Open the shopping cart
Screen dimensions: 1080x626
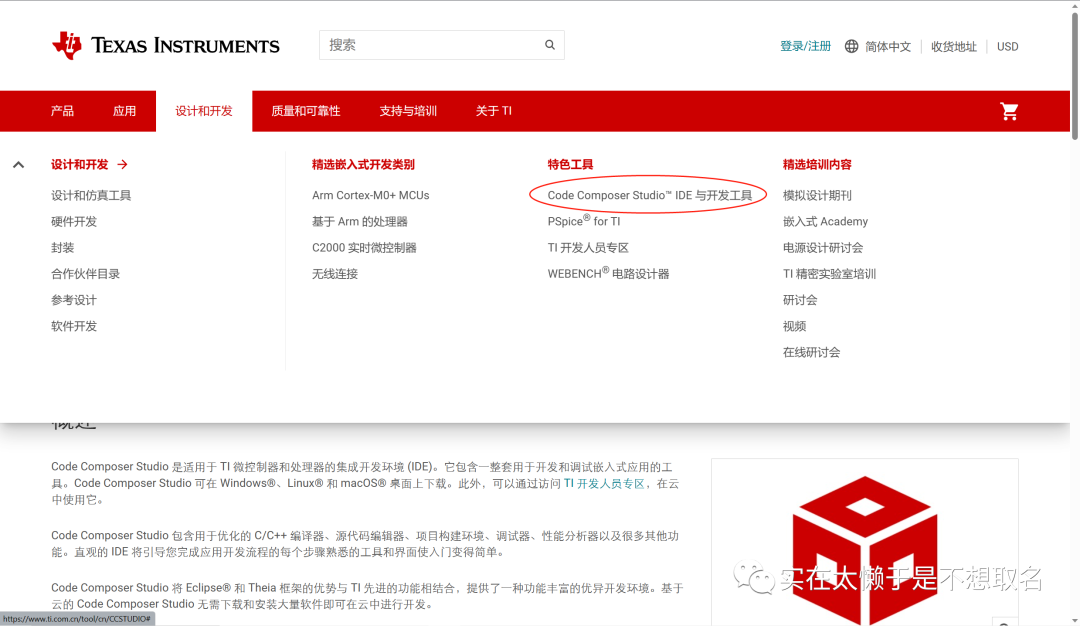click(1009, 111)
